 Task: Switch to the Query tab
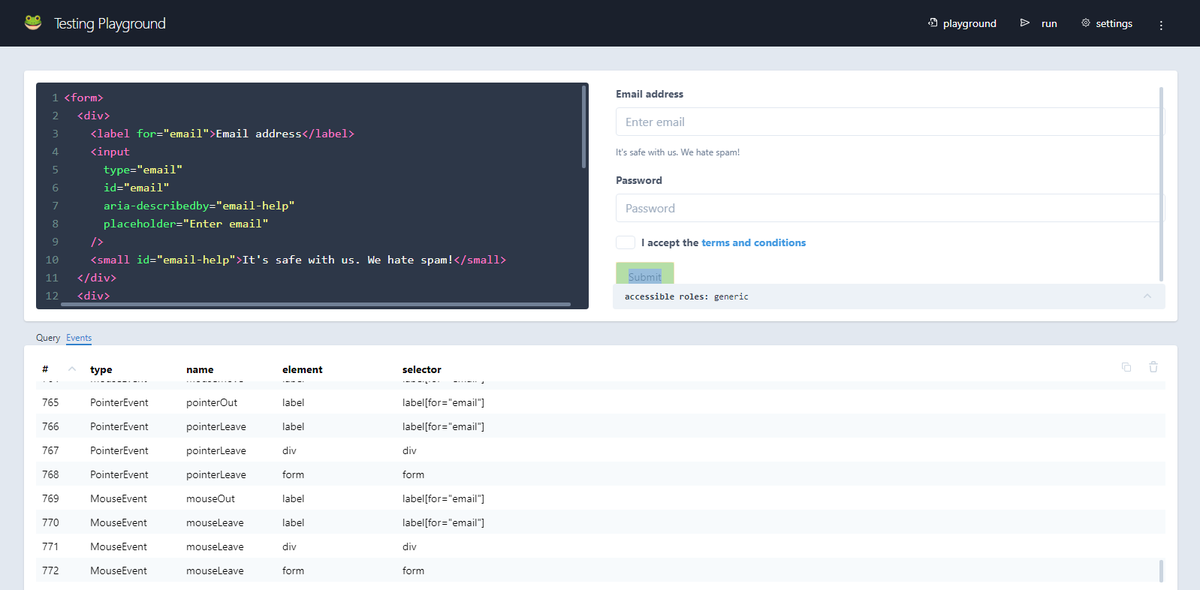tap(46, 338)
